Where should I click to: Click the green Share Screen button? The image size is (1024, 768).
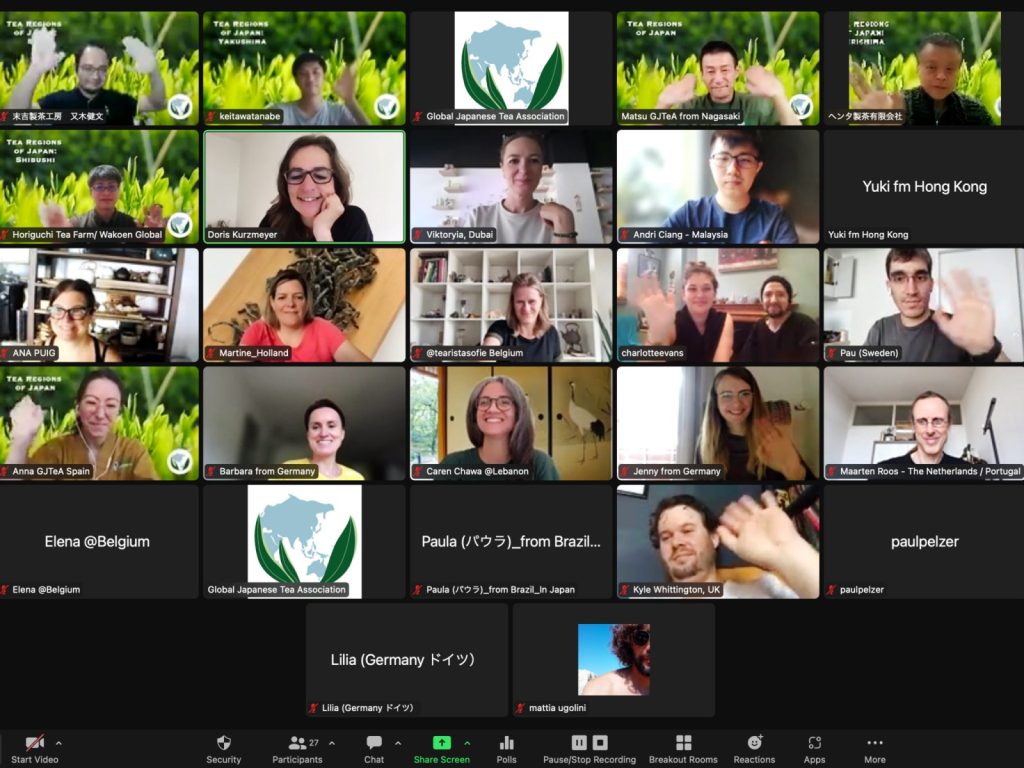tap(441, 743)
